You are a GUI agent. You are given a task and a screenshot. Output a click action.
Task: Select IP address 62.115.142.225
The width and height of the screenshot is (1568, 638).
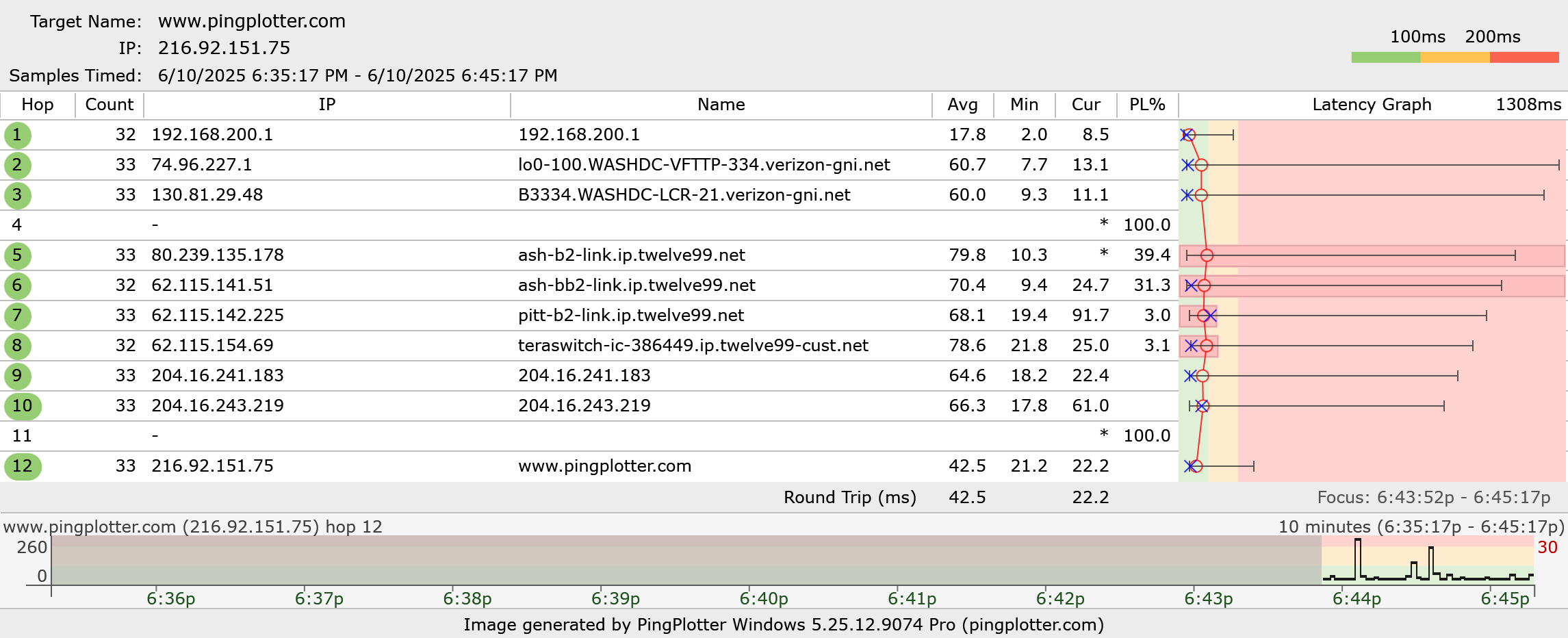tap(218, 316)
